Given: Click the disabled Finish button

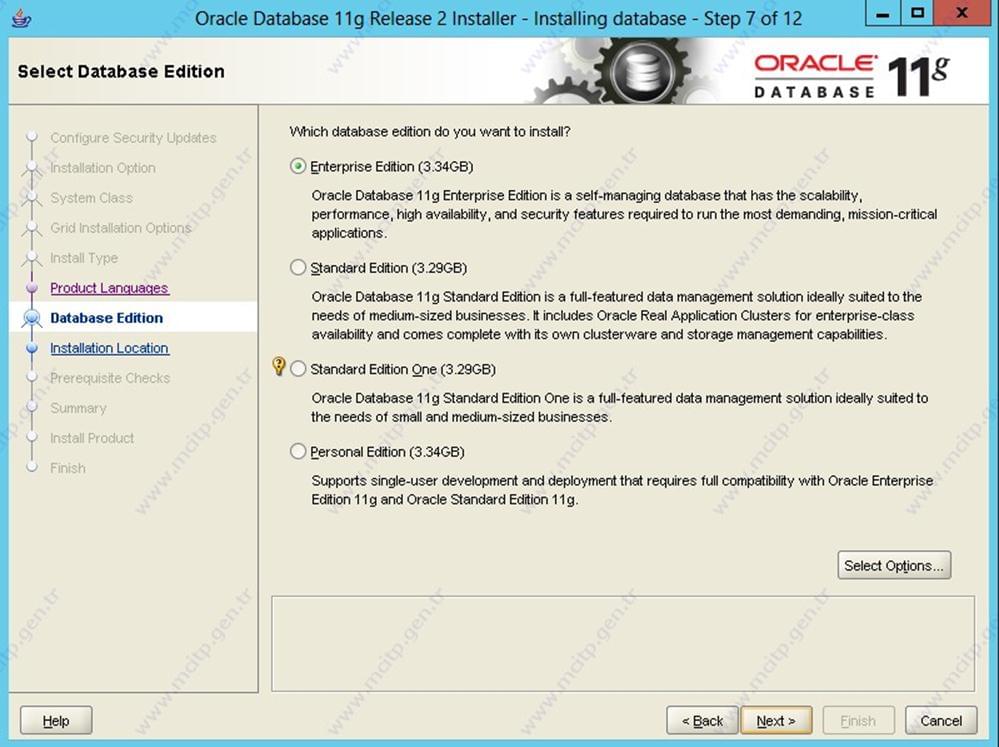Looking at the screenshot, I should click(858, 721).
